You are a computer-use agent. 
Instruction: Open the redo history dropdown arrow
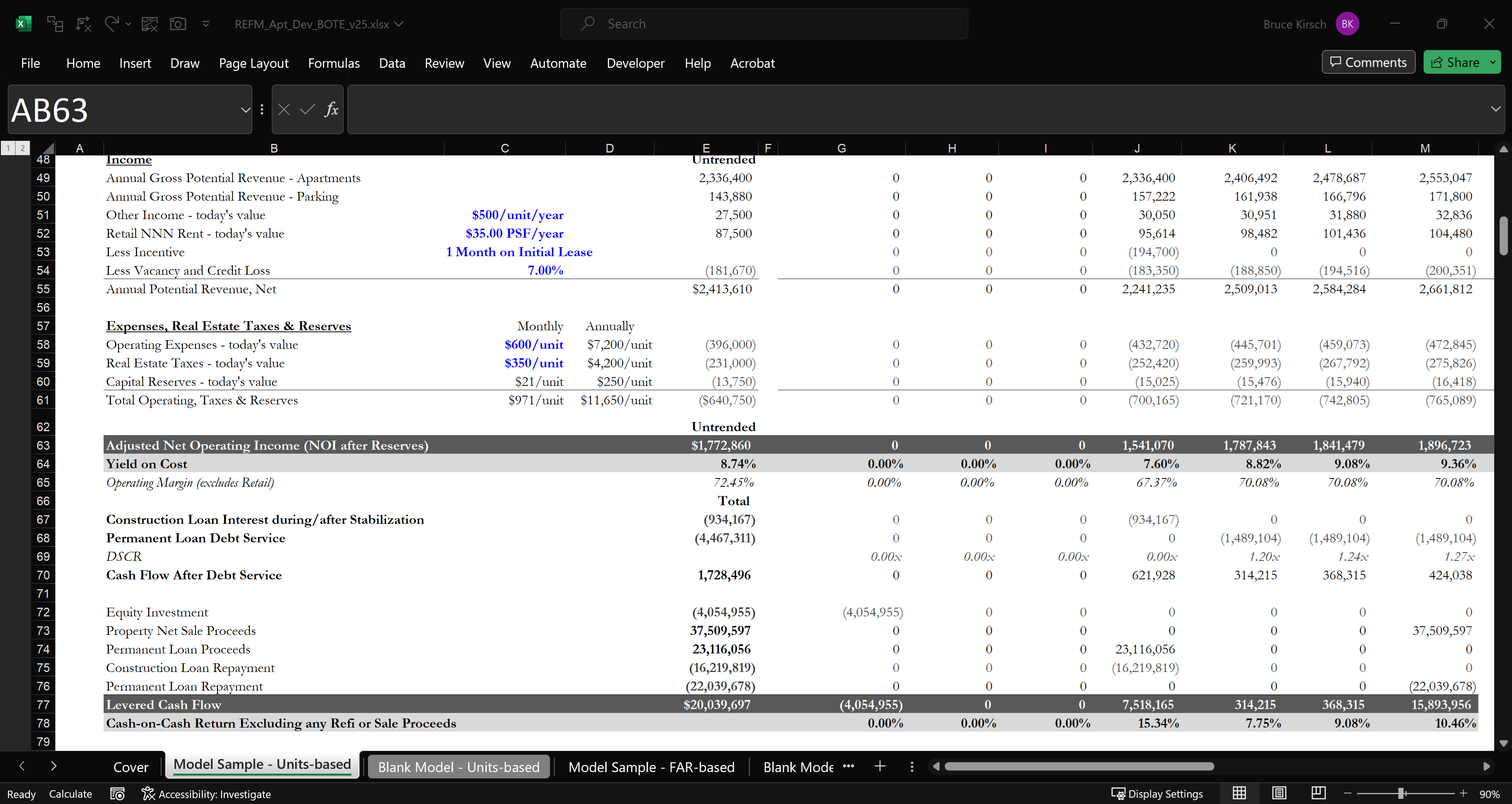coord(128,24)
